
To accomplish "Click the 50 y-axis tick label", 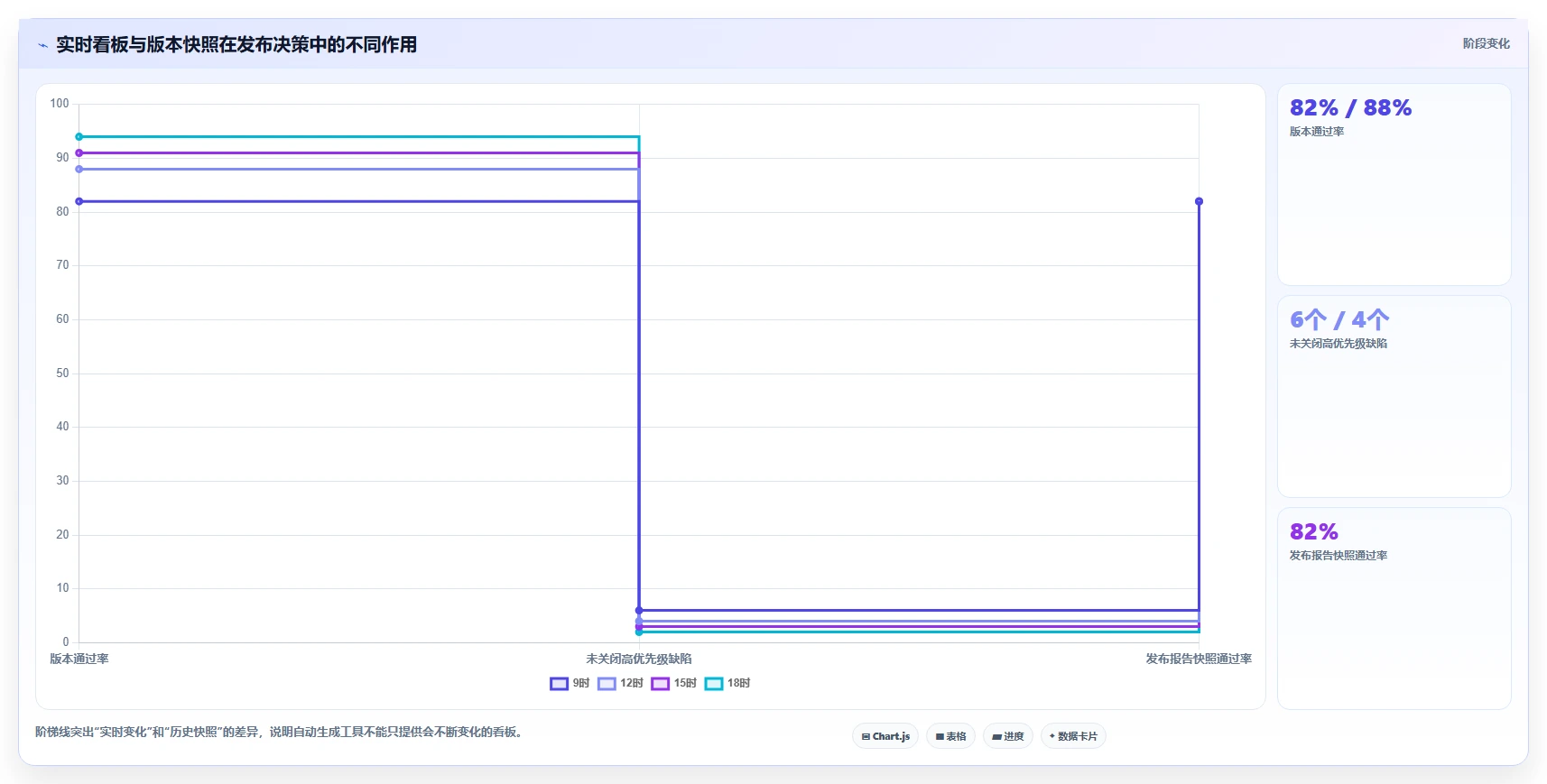I will [62, 373].
